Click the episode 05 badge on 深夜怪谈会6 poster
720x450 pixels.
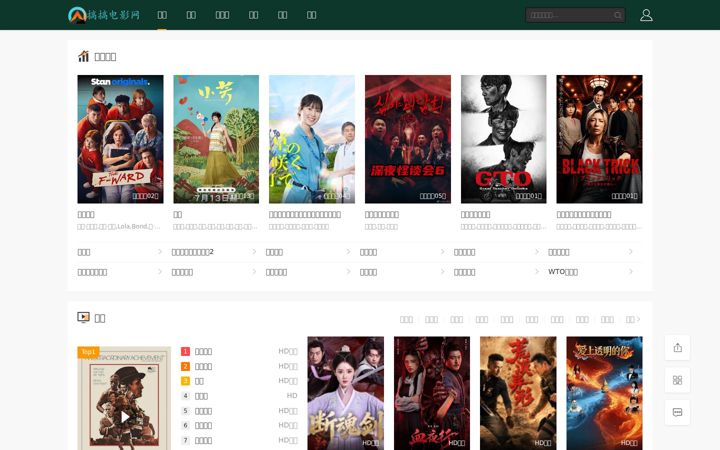[433, 196]
